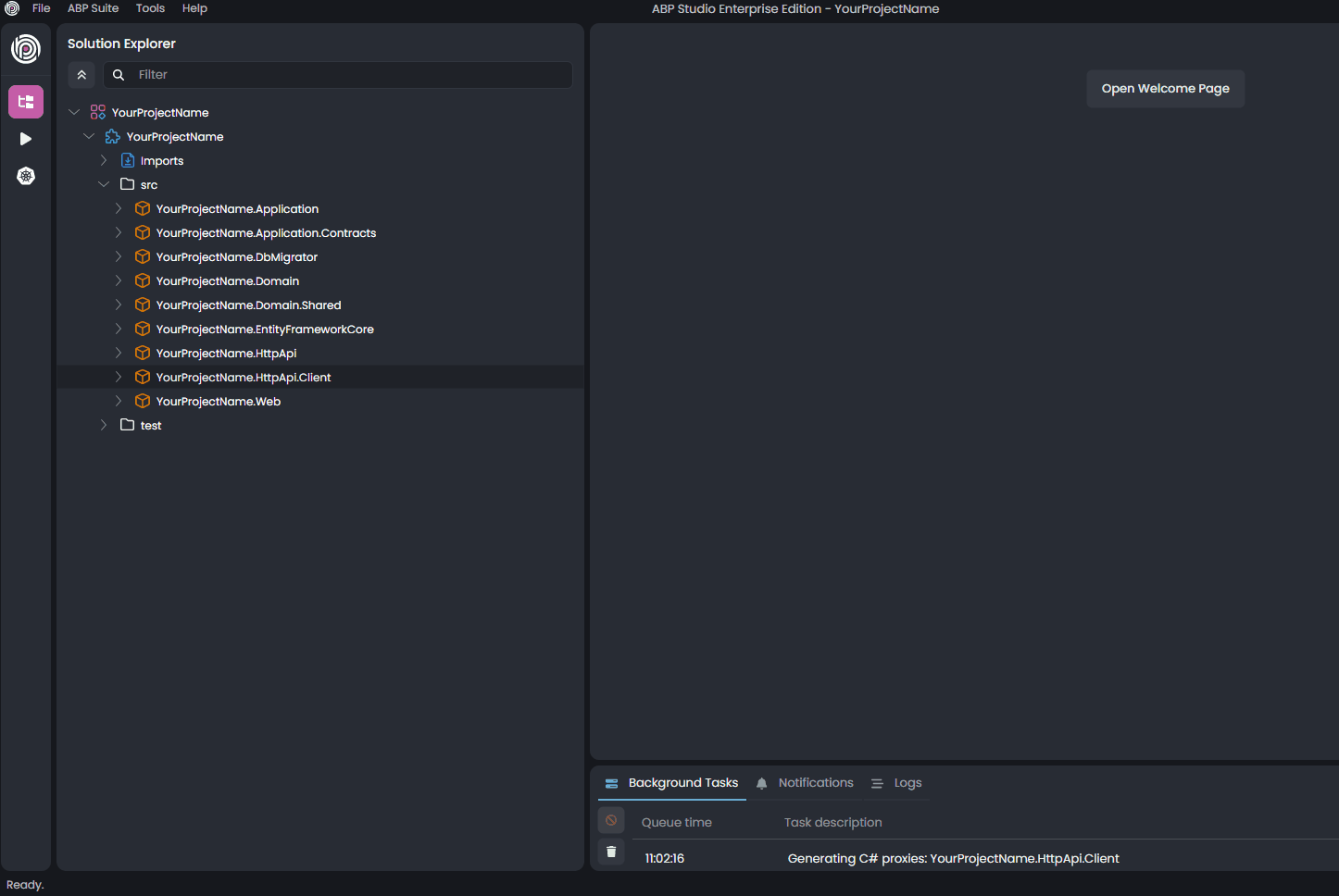
Task: Open the Tools menu
Action: (150, 8)
